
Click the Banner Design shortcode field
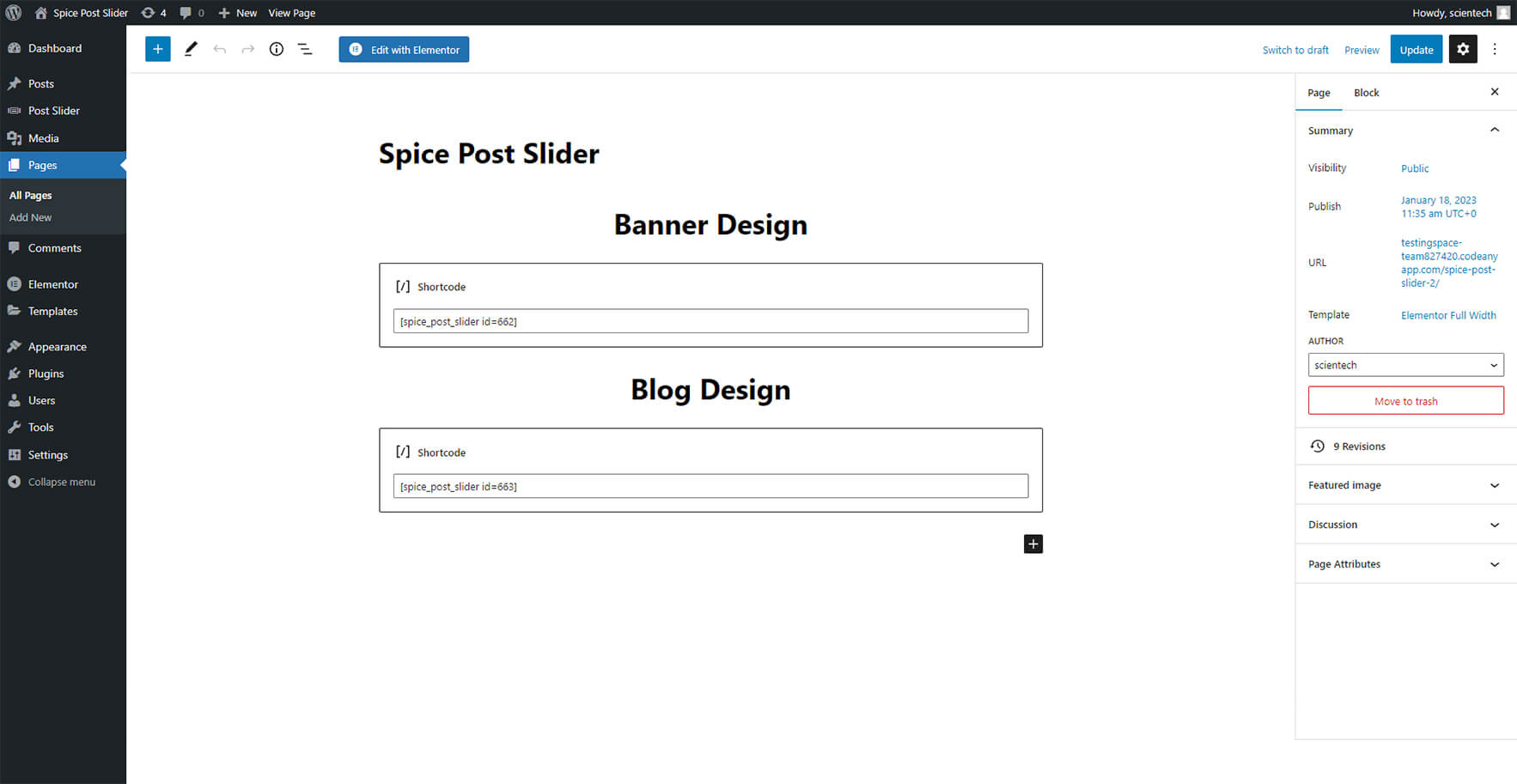[710, 321]
